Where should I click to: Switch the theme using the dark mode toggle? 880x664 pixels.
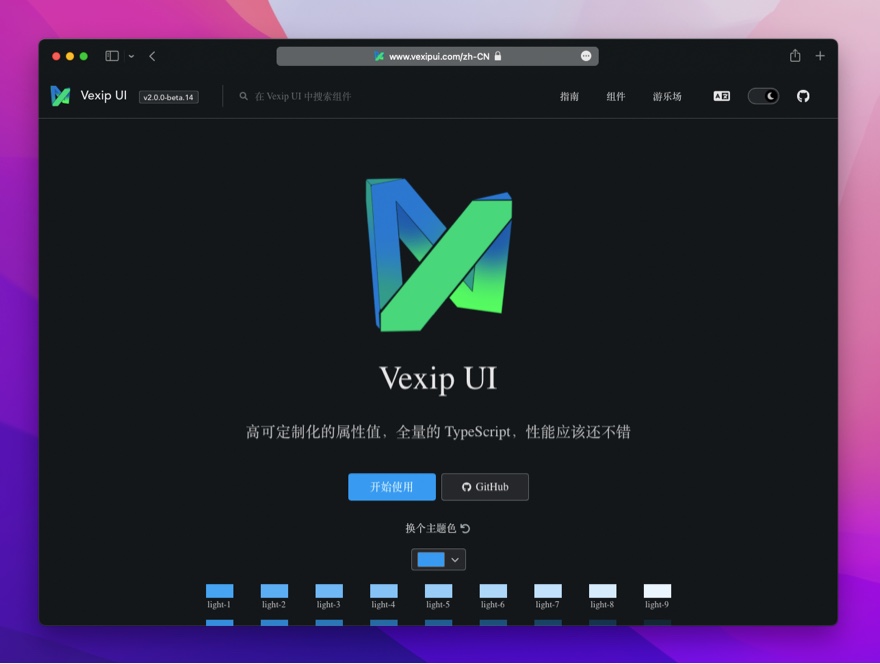tap(763, 95)
